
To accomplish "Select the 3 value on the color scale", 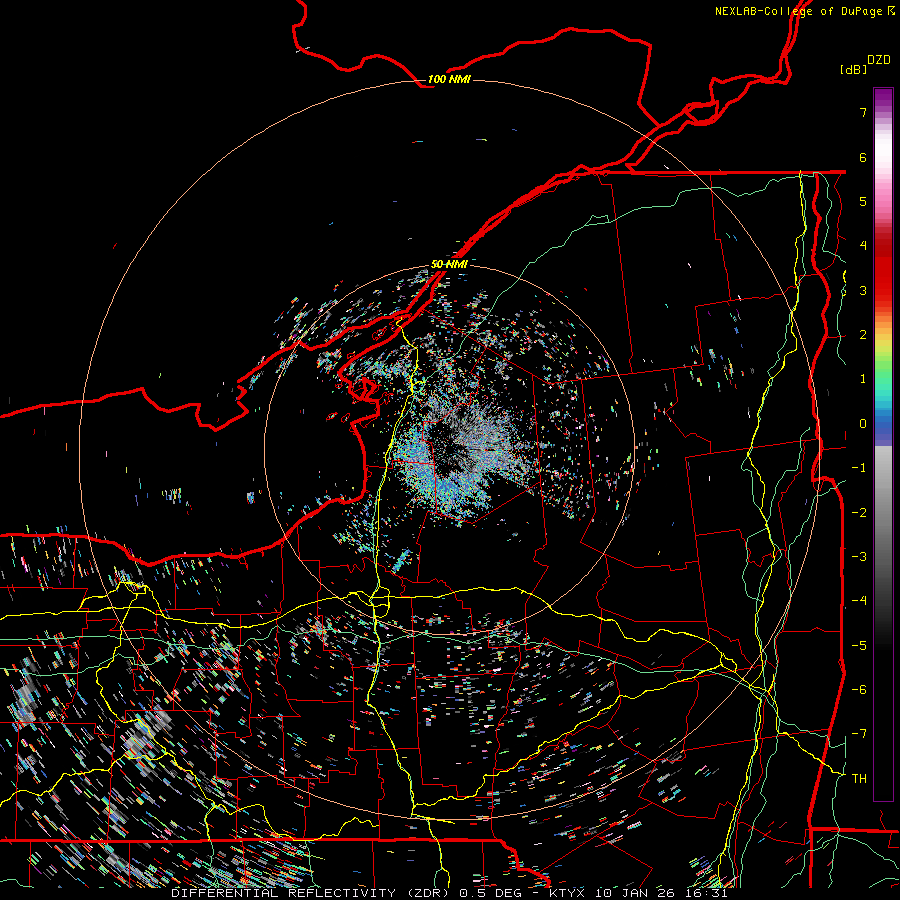I will (863, 290).
